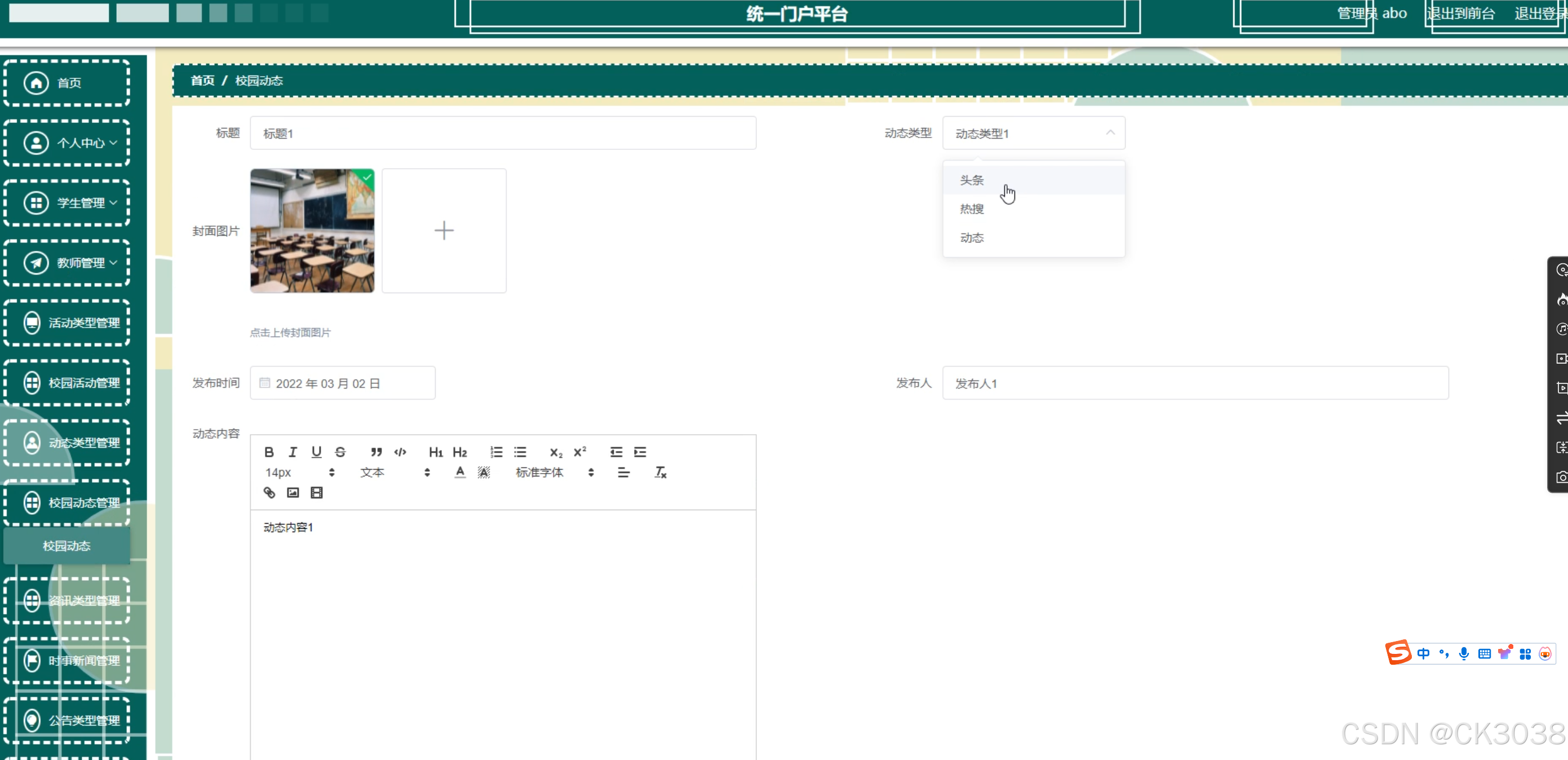Choose 头条 from the dropdown list
The image size is (1568, 760).
(x=972, y=180)
